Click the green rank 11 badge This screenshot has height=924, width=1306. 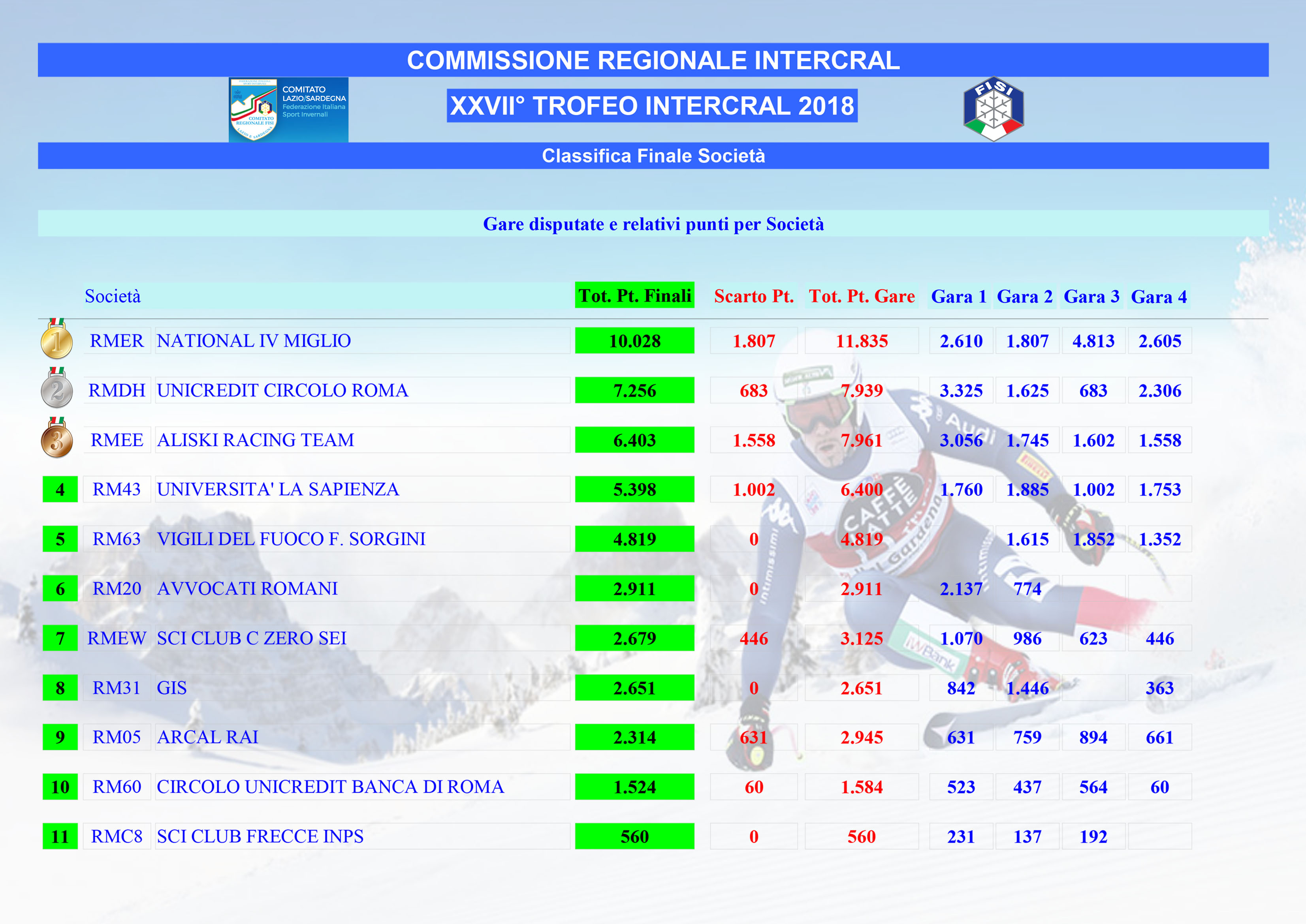pyautogui.click(x=60, y=836)
